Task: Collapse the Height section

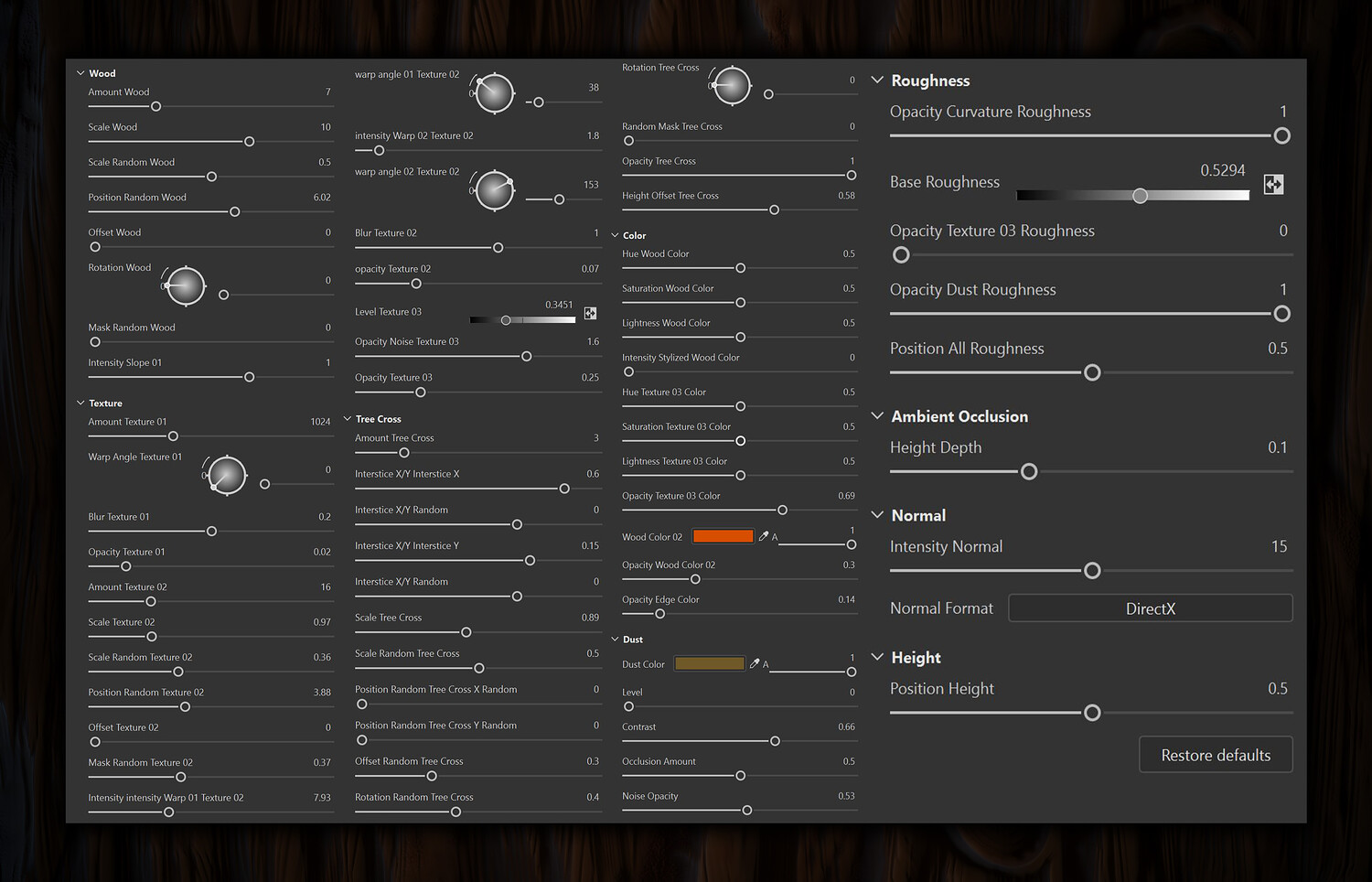Action: click(877, 657)
